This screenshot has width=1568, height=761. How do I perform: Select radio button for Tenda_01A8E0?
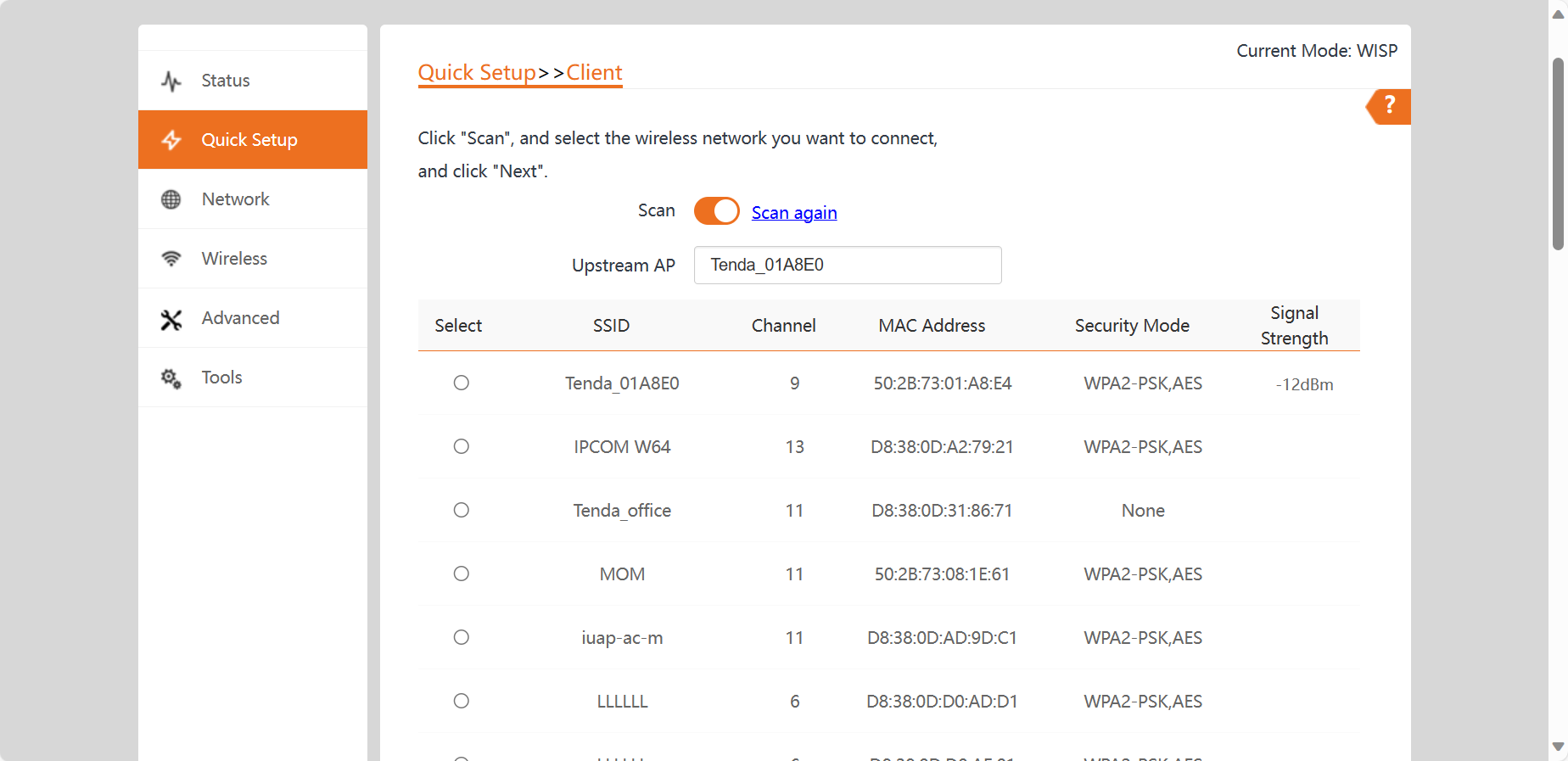(x=461, y=383)
